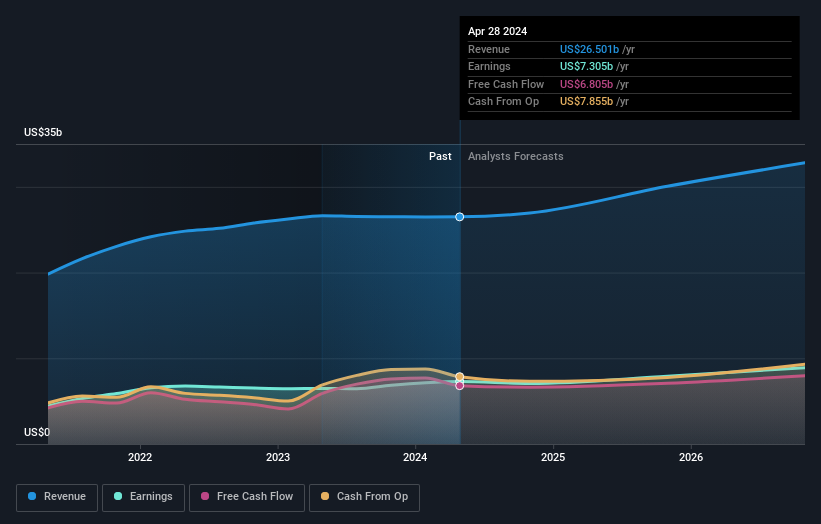Click the US$7.305b earnings value

[x=586, y=66]
